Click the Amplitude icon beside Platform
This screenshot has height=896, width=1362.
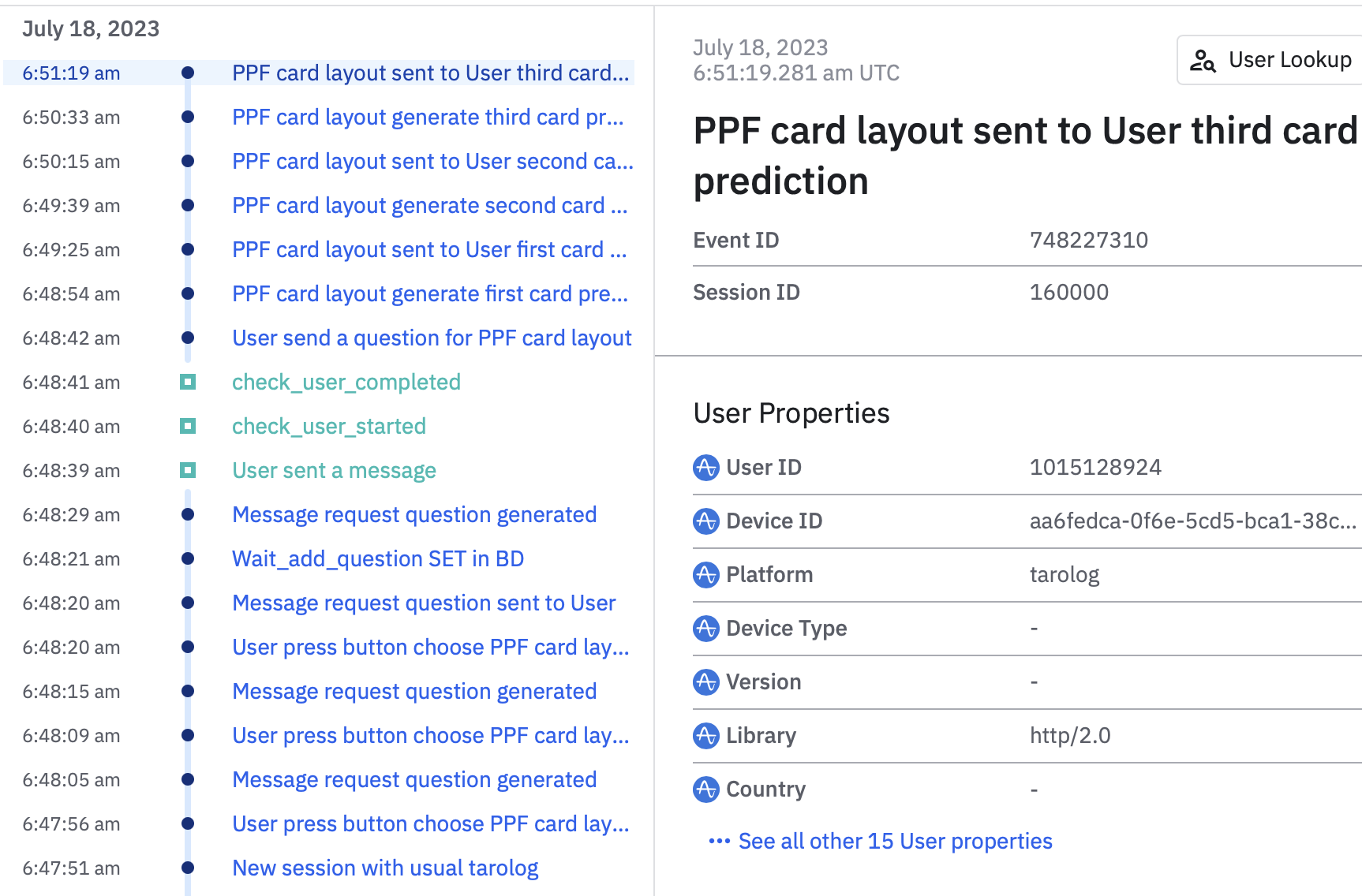705,575
